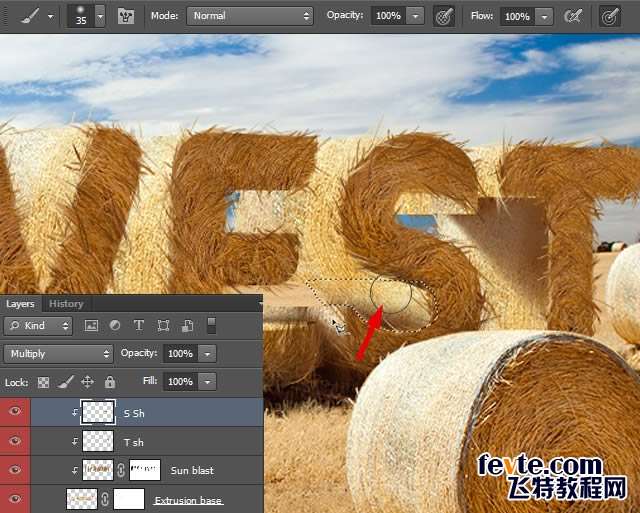Expand the layer Opacity slider arrow
This screenshot has height=513, width=640.
(207, 354)
